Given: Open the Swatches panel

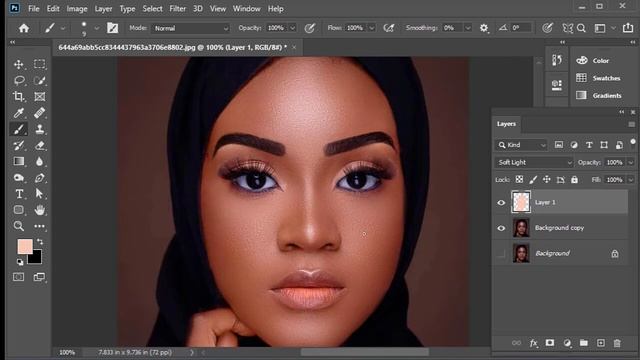Looking at the screenshot, I should pyautogui.click(x=598, y=78).
